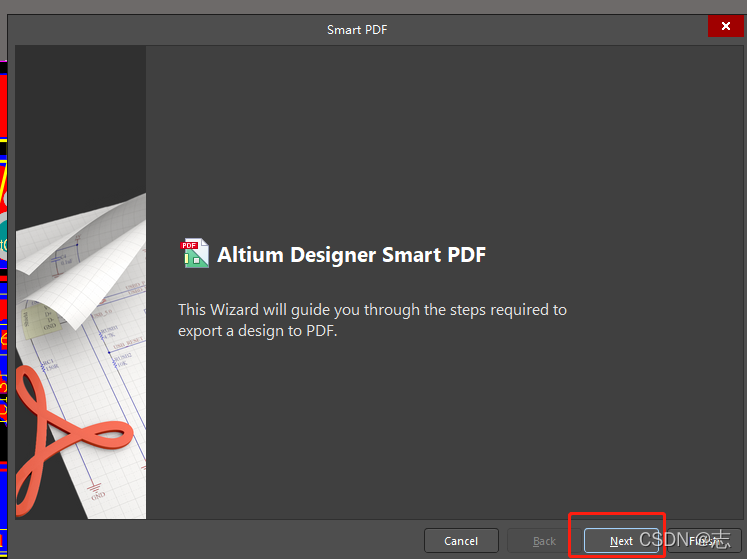Click the Altium Designer Smart PDF heading
This screenshot has width=747, height=559.
pyautogui.click(x=352, y=254)
